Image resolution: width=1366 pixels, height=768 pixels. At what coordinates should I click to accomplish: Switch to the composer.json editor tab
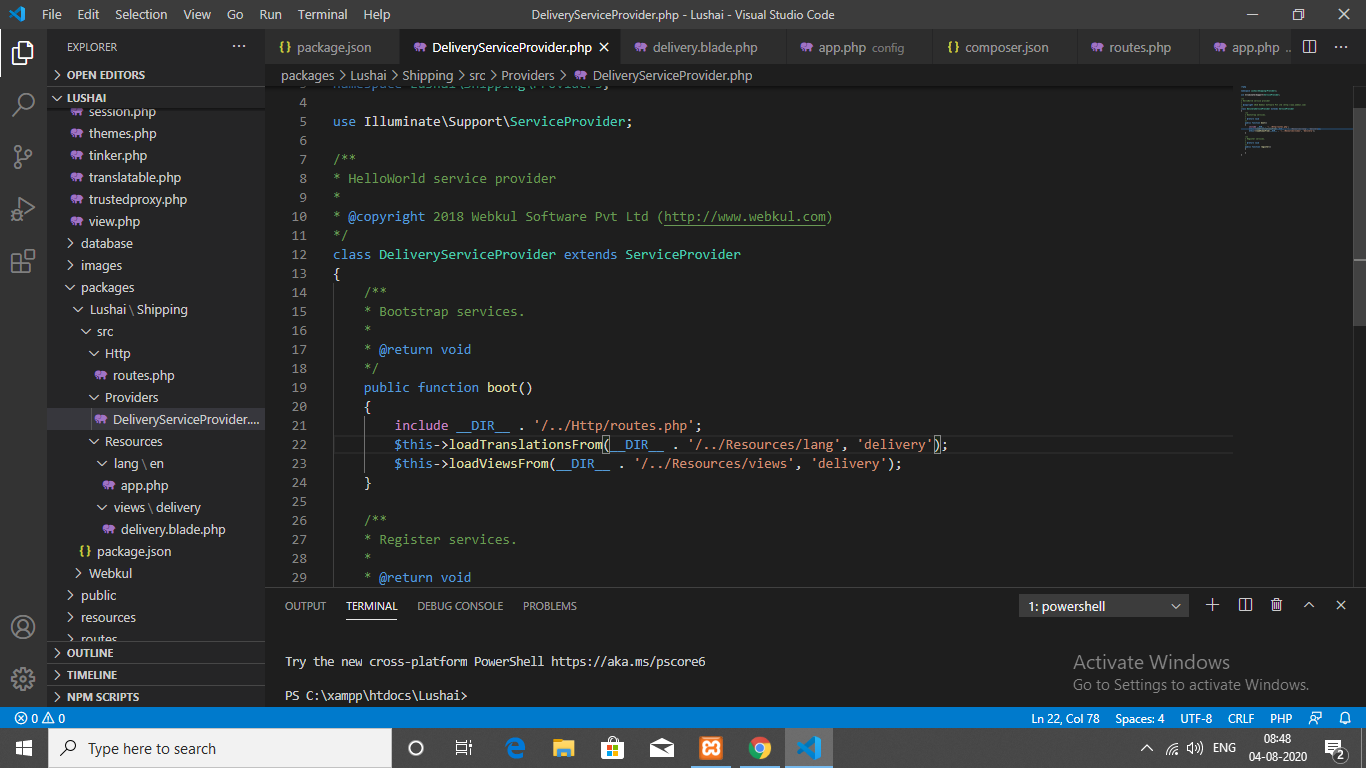(1005, 47)
